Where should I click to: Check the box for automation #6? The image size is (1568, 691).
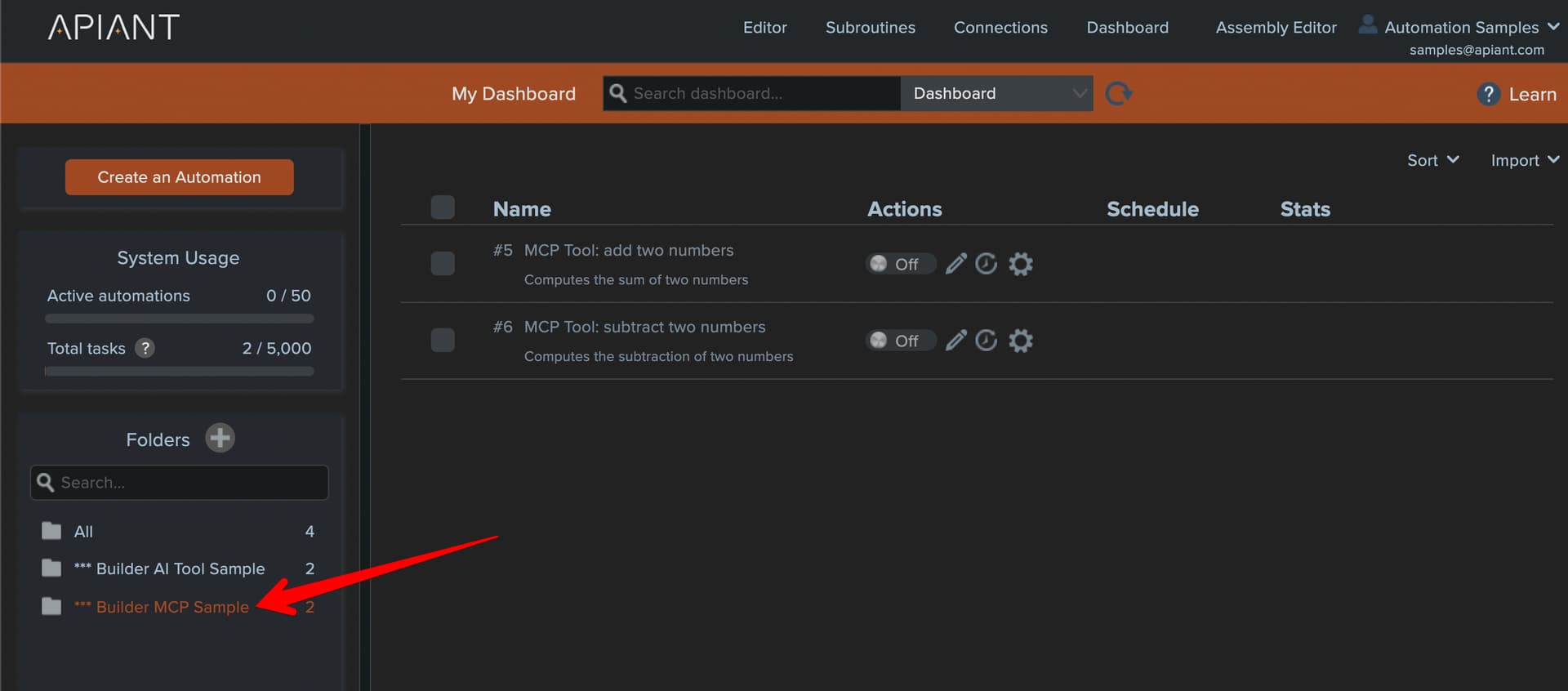pos(443,340)
